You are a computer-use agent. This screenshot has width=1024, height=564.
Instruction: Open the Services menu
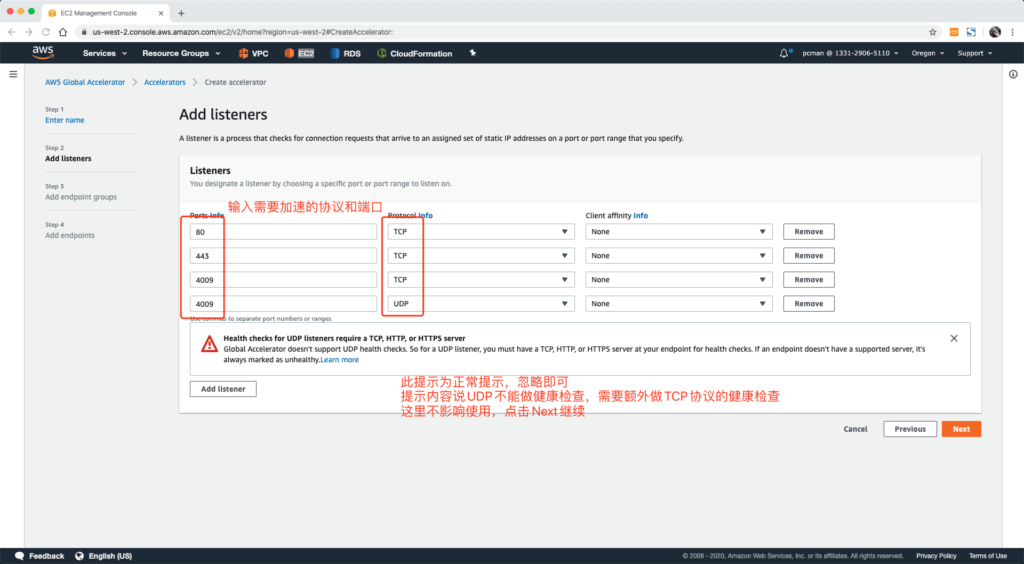[105, 53]
